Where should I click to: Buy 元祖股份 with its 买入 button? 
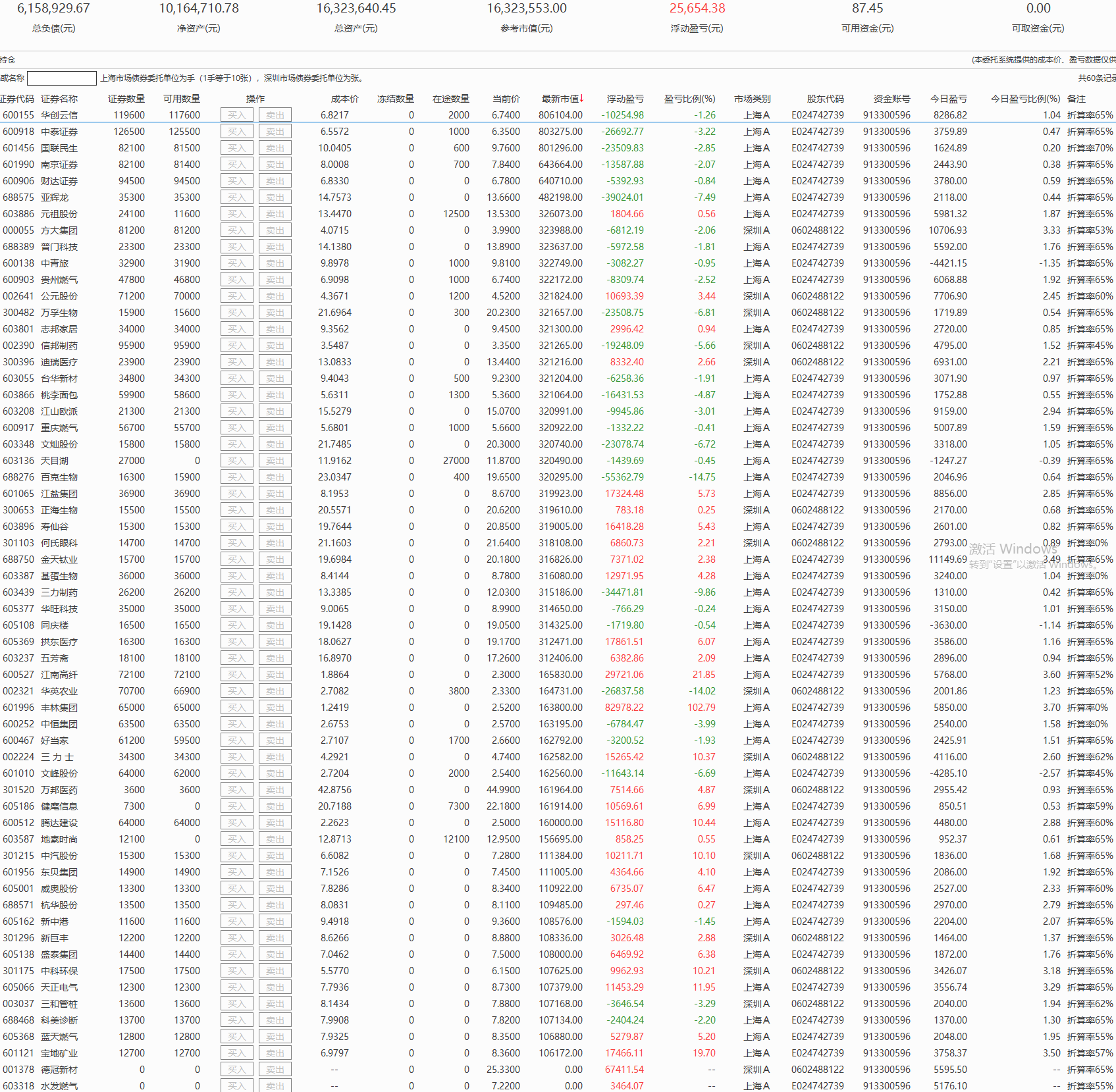[x=236, y=214]
